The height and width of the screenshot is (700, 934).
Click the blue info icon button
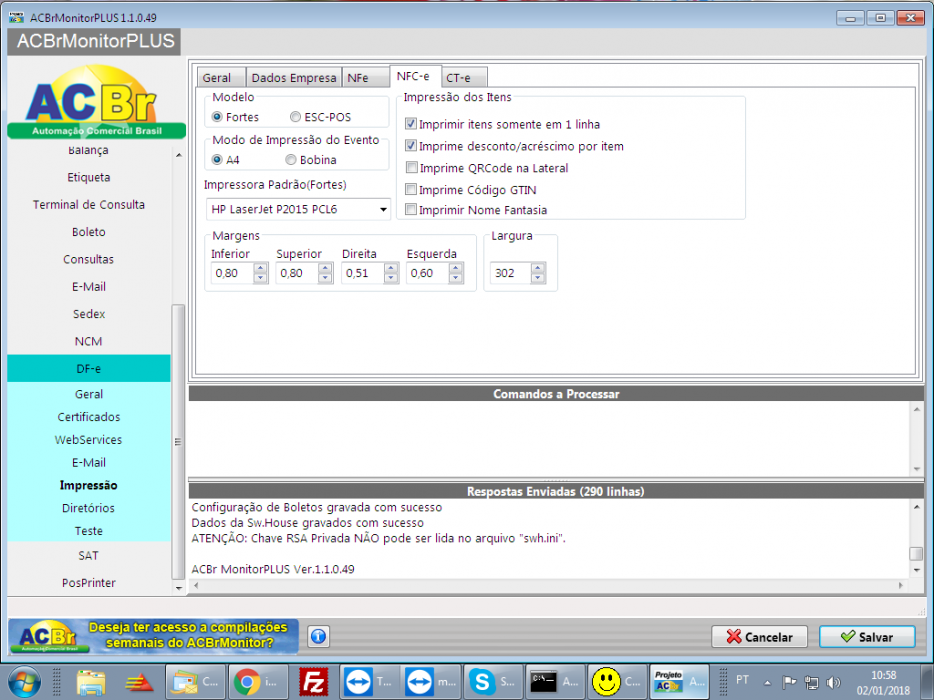point(319,636)
